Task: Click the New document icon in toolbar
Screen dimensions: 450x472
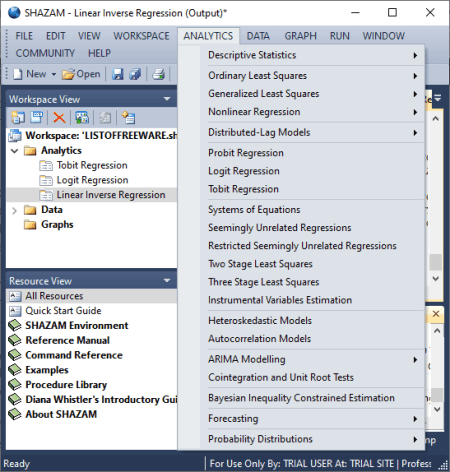Action: 18,74
